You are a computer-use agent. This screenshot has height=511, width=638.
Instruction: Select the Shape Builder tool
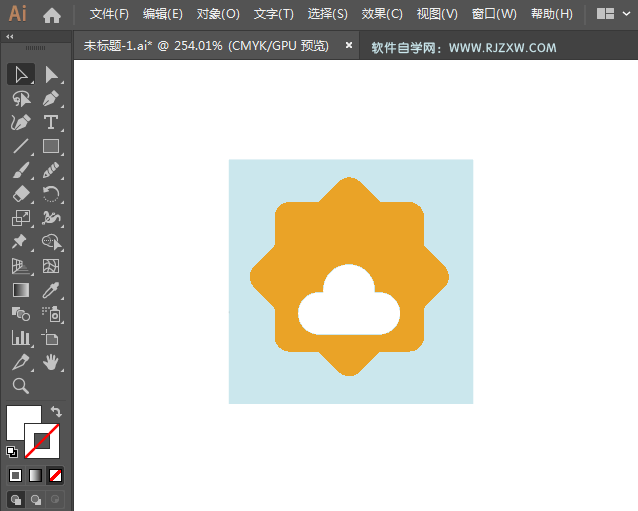[x=51, y=242]
